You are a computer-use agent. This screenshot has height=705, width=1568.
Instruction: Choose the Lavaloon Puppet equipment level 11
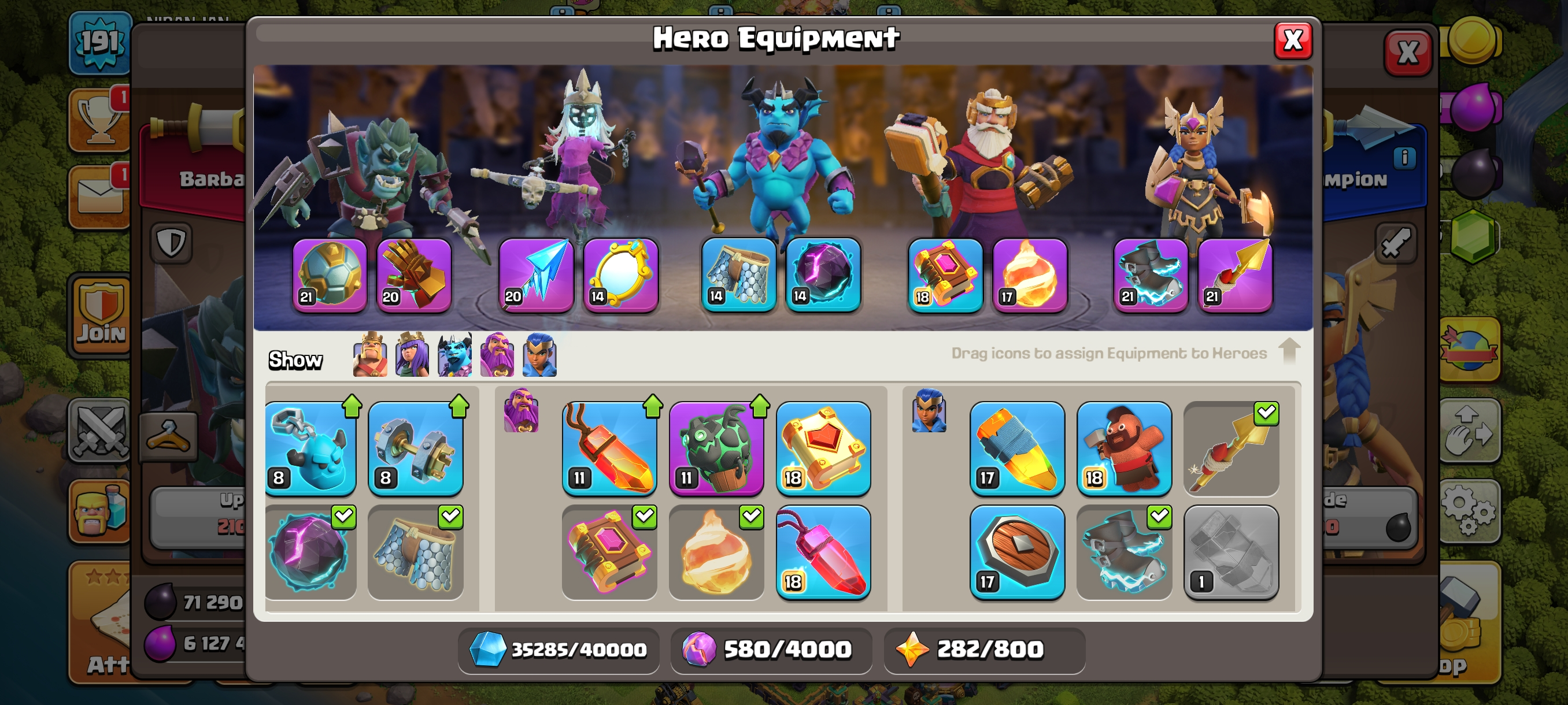[x=716, y=448]
